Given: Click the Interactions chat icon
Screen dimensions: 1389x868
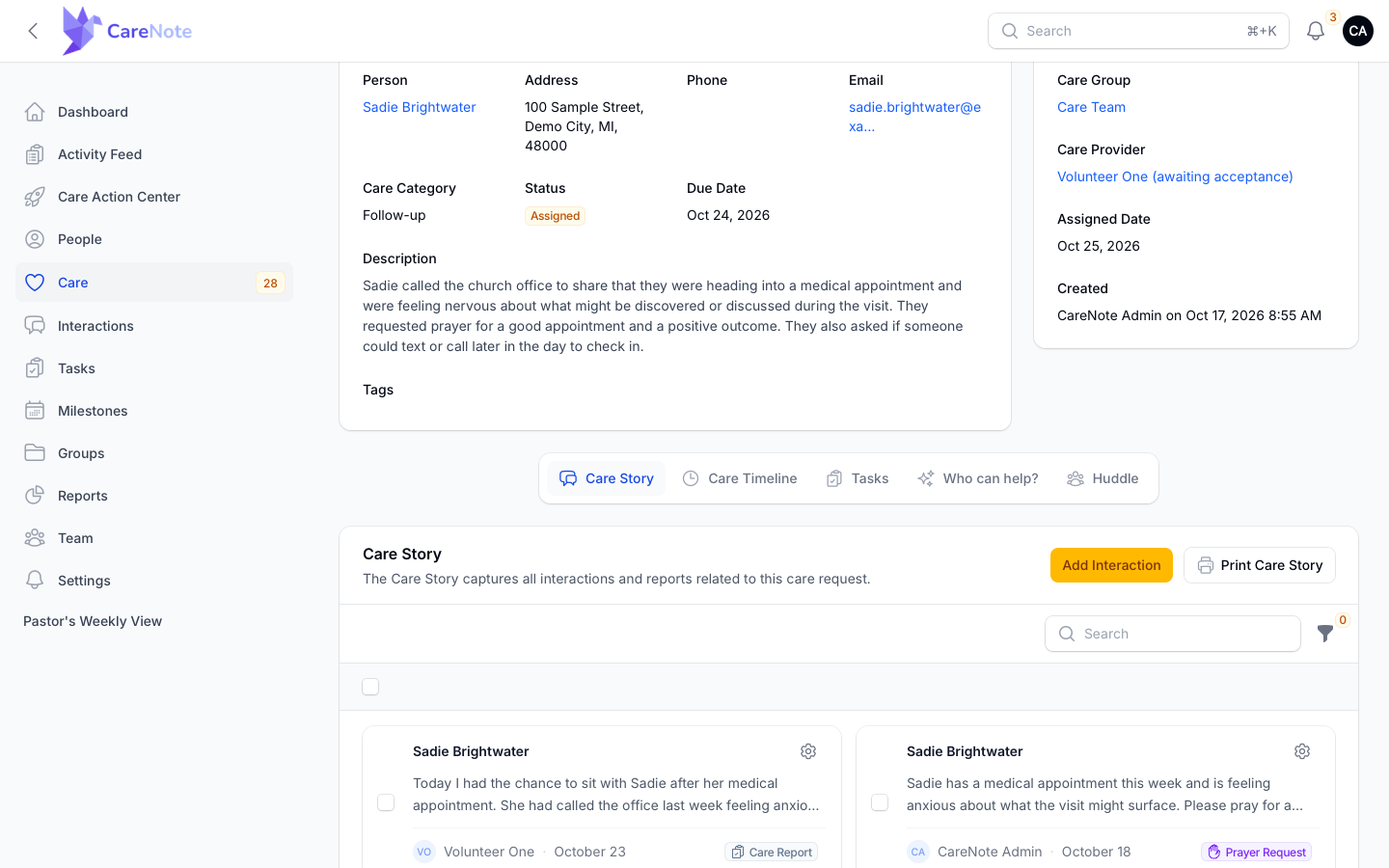Looking at the screenshot, I should [35, 326].
